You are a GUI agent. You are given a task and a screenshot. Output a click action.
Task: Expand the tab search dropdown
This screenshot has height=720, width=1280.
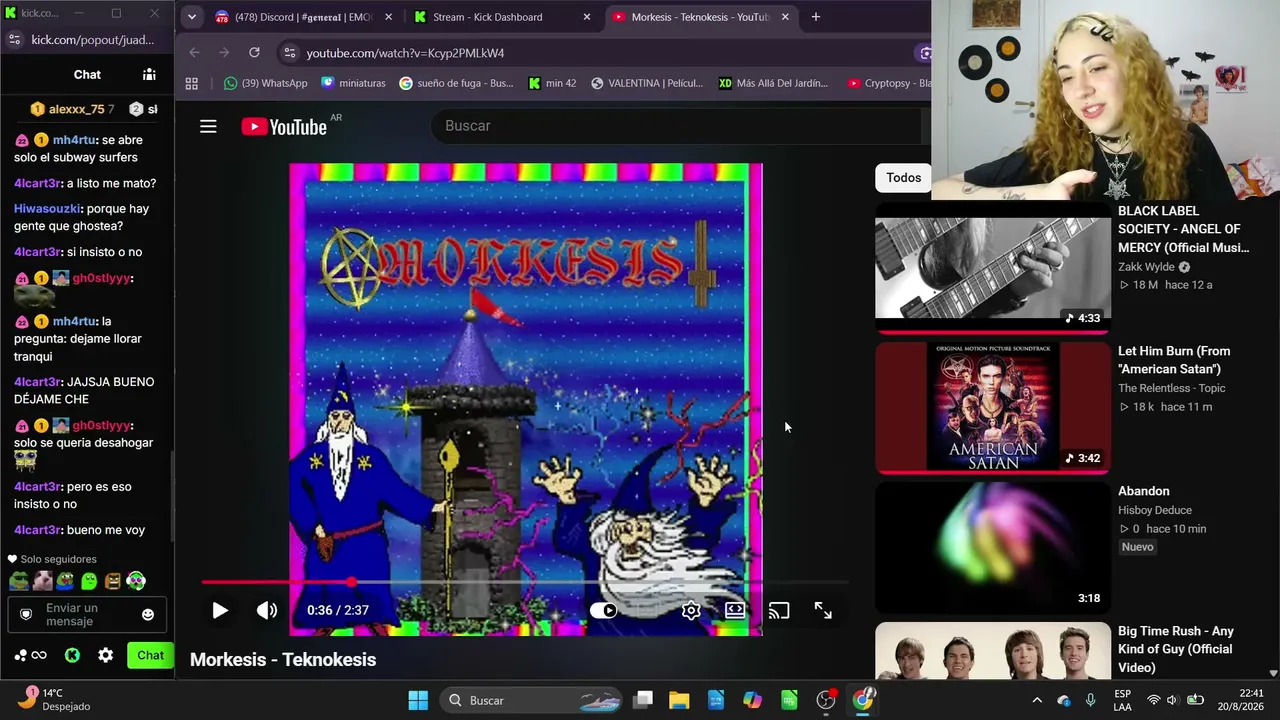click(x=191, y=17)
